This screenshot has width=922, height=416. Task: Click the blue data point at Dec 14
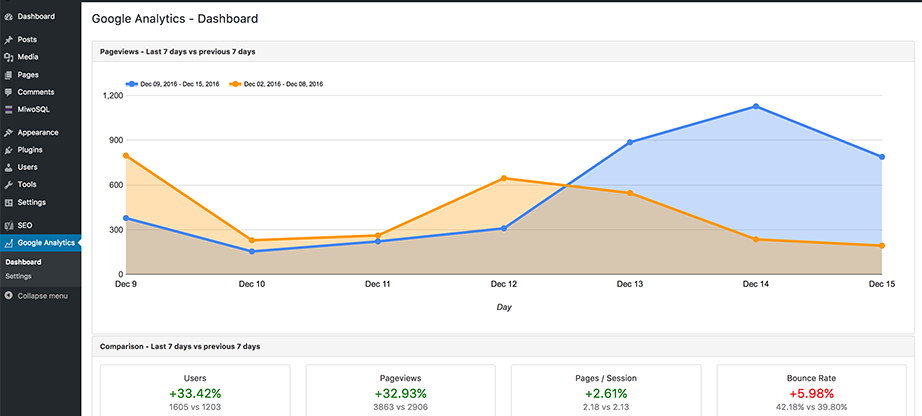(x=756, y=107)
